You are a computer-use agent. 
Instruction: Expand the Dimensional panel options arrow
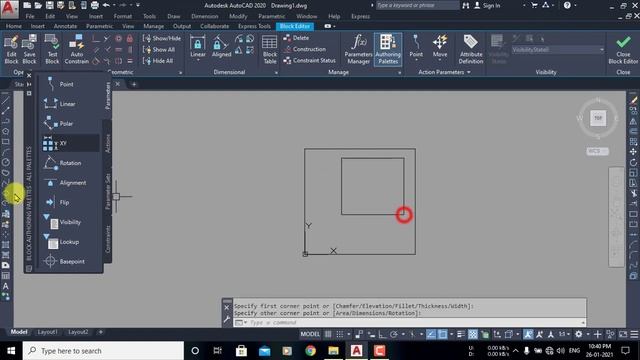(x=276, y=73)
